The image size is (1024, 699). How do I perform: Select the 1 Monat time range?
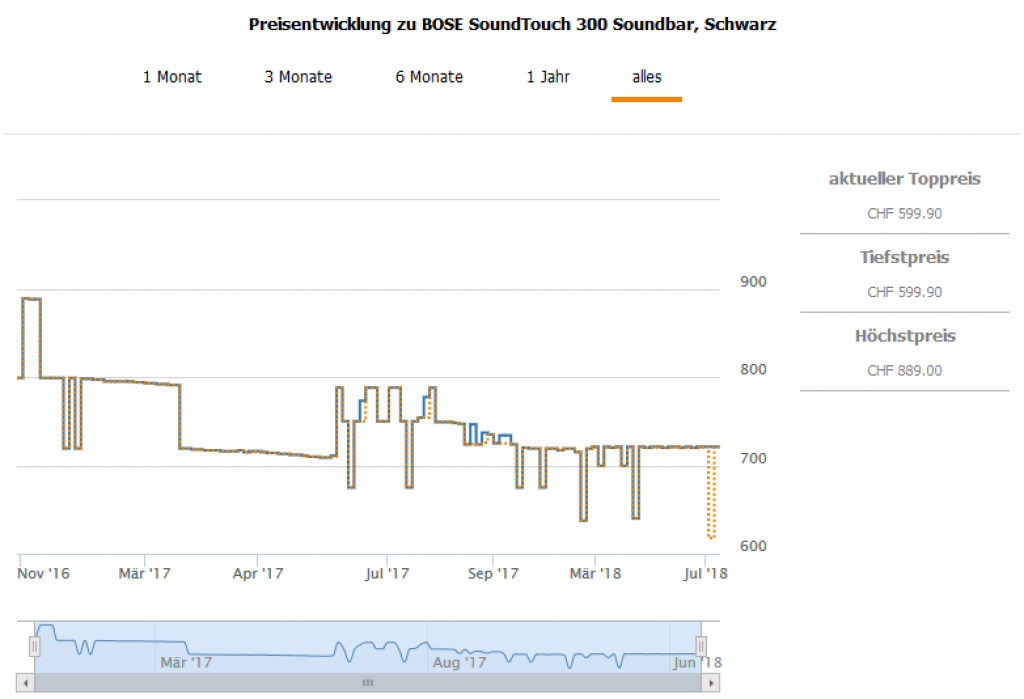(x=172, y=77)
